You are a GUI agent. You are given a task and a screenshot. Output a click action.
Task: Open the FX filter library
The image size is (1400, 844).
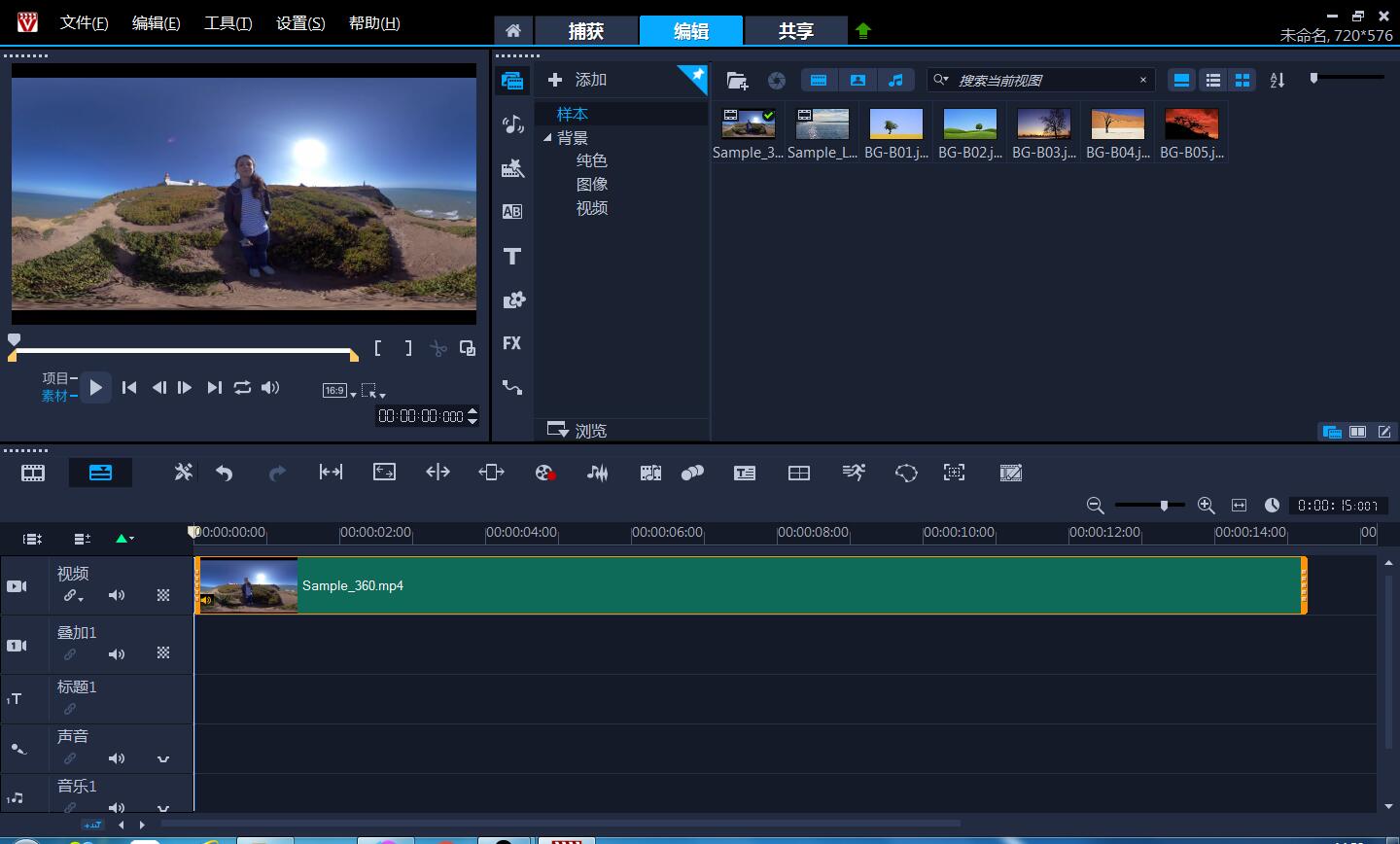[512, 343]
